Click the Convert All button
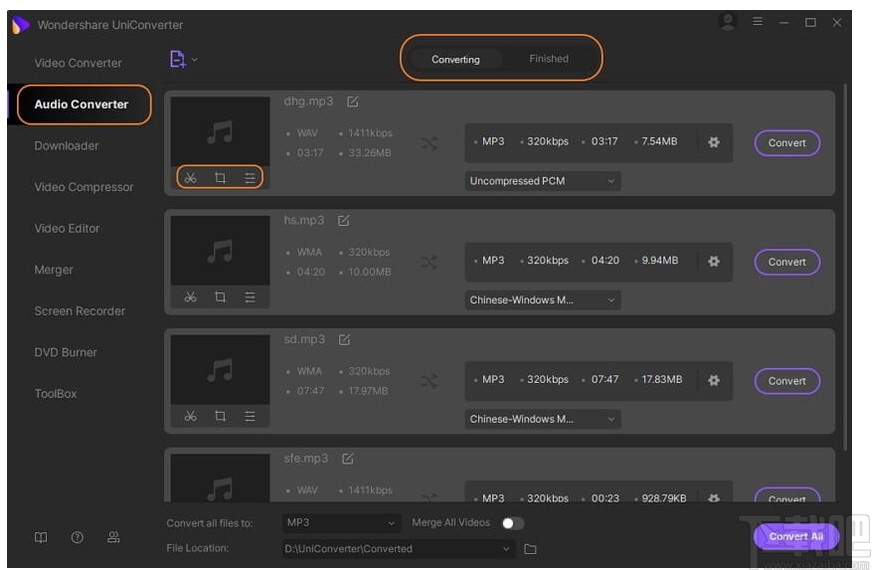This screenshot has width=873, height=570. click(796, 537)
